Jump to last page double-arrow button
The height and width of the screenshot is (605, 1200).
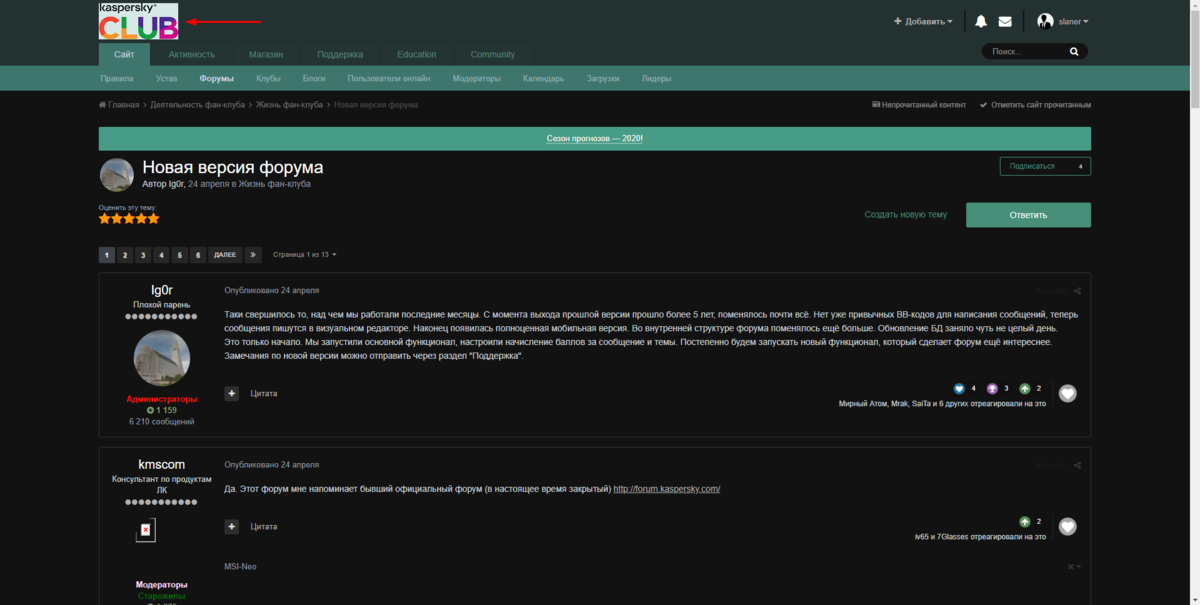253,255
